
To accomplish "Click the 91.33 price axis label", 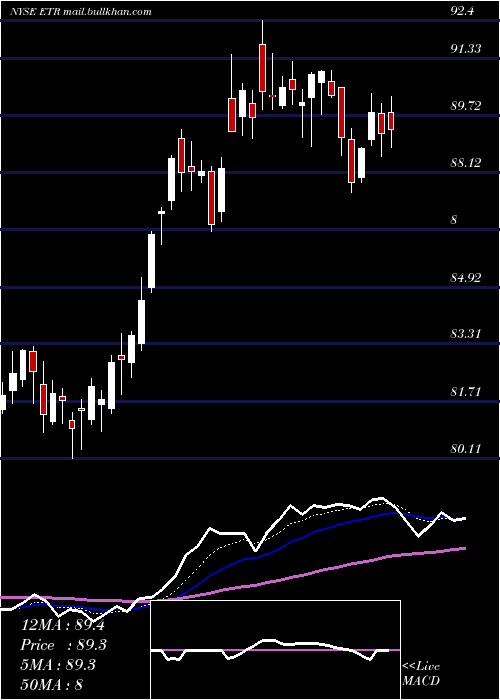I will [x=466, y=49].
